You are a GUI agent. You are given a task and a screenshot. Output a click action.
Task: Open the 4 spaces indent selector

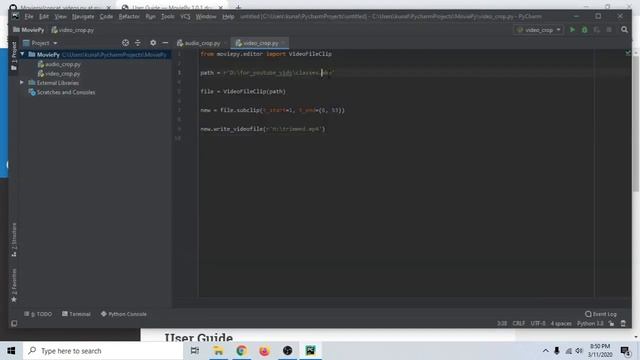(561, 324)
